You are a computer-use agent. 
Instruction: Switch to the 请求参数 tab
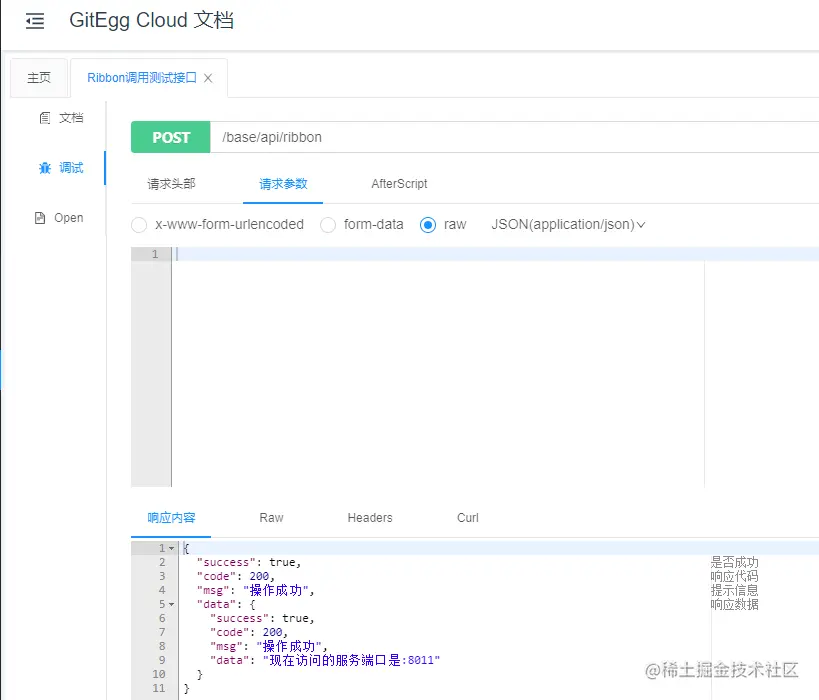[283, 184]
